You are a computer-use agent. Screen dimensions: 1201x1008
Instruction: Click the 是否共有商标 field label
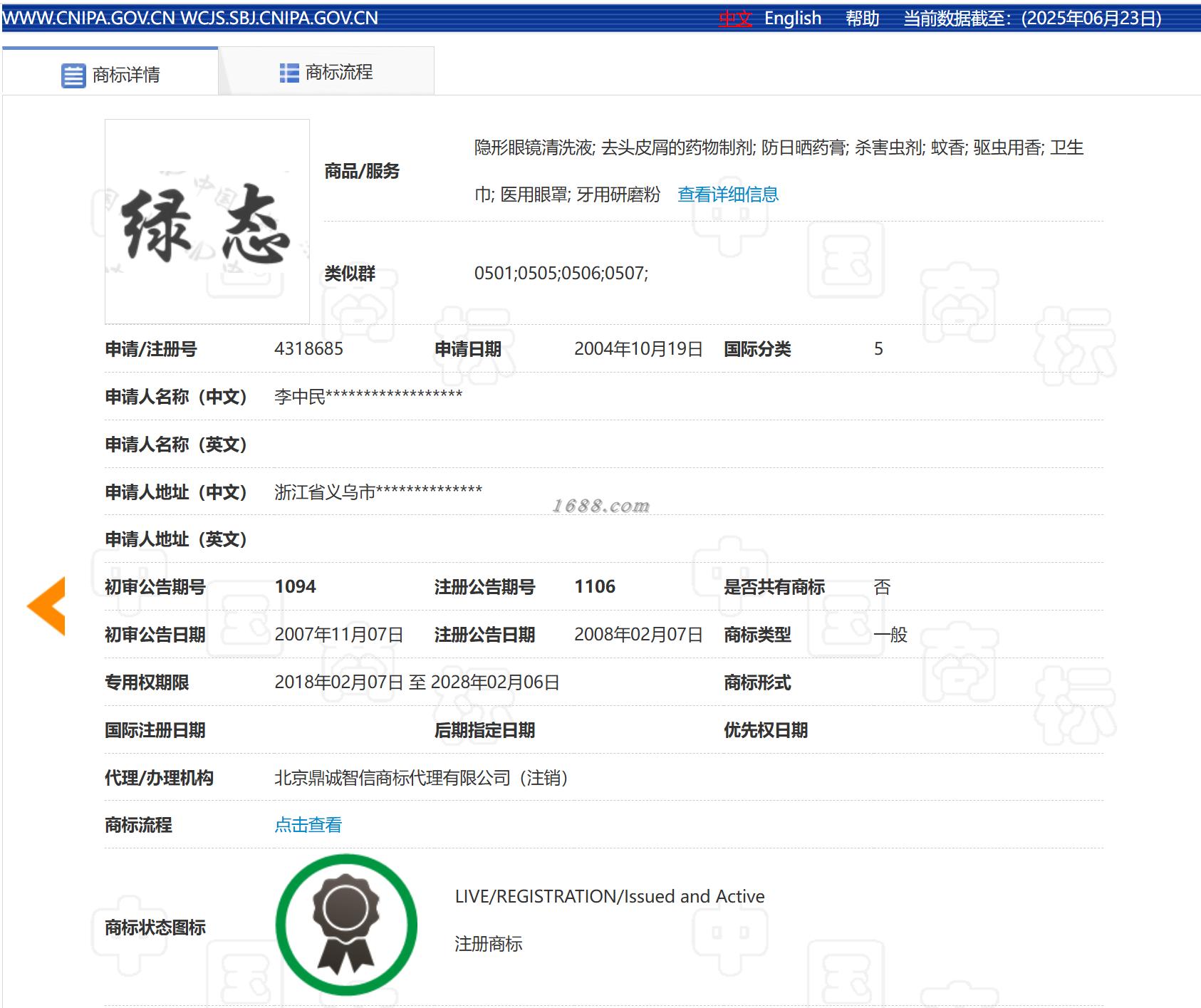[x=775, y=587]
